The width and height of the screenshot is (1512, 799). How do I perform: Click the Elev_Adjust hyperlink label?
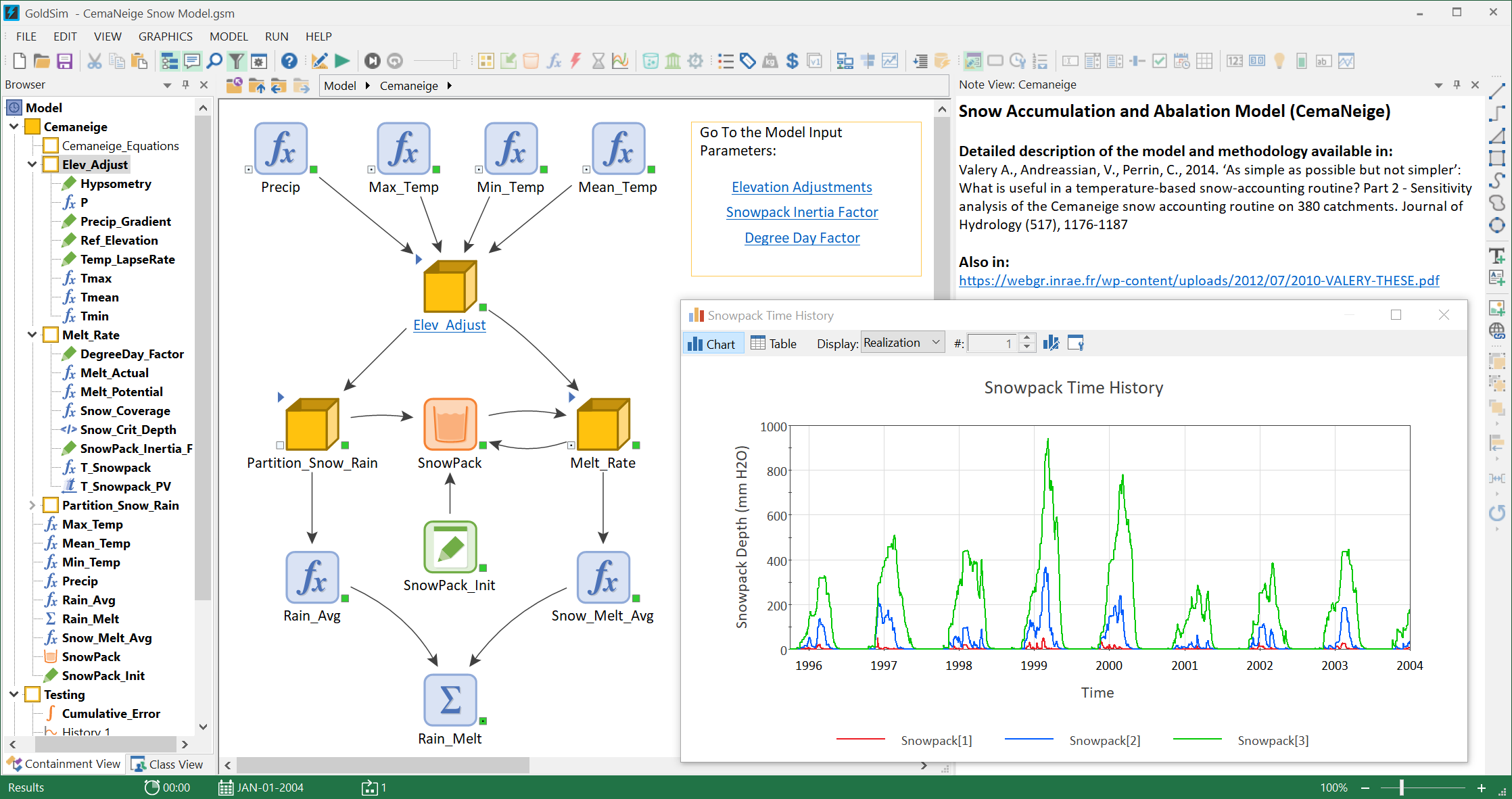click(x=450, y=325)
